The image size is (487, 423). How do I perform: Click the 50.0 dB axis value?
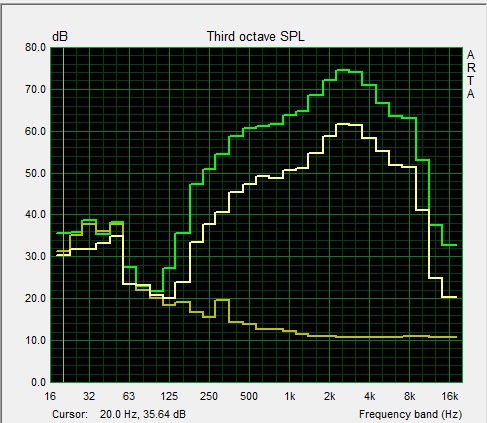pyautogui.click(x=35, y=173)
